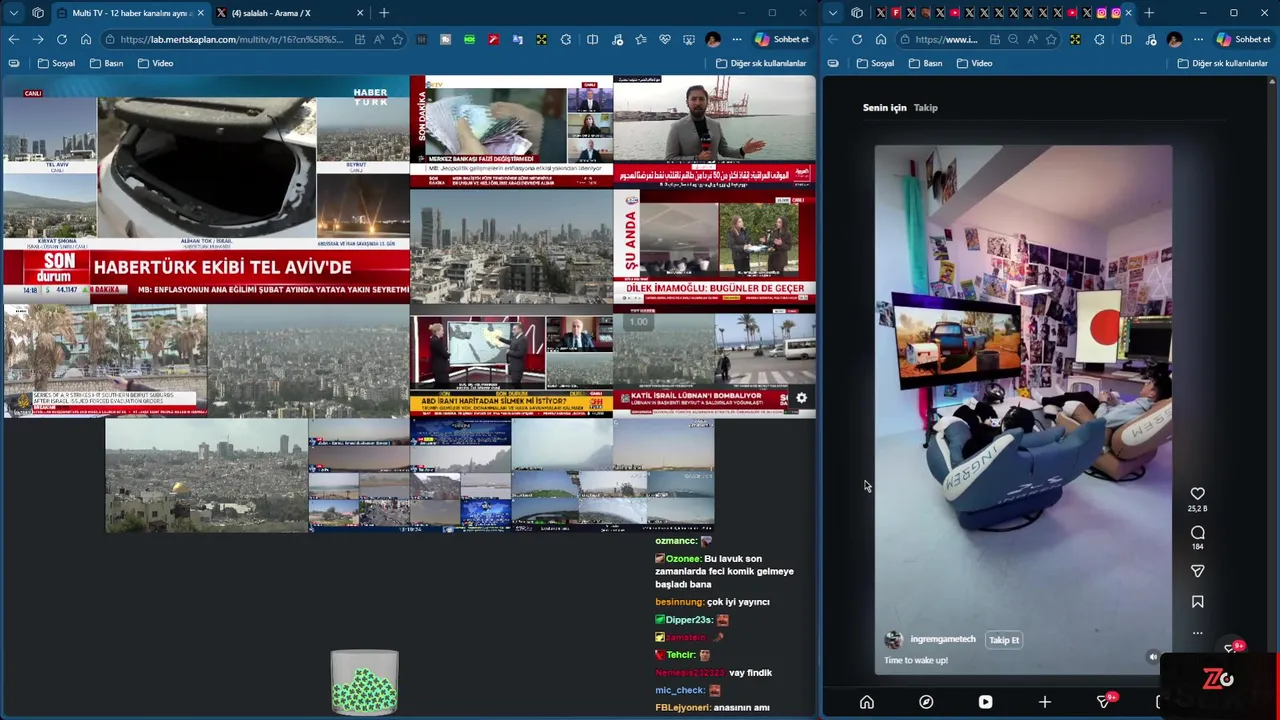Open extensions puzzle icon in right browser
The height and width of the screenshot is (720, 1280).
tap(1099, 39)
